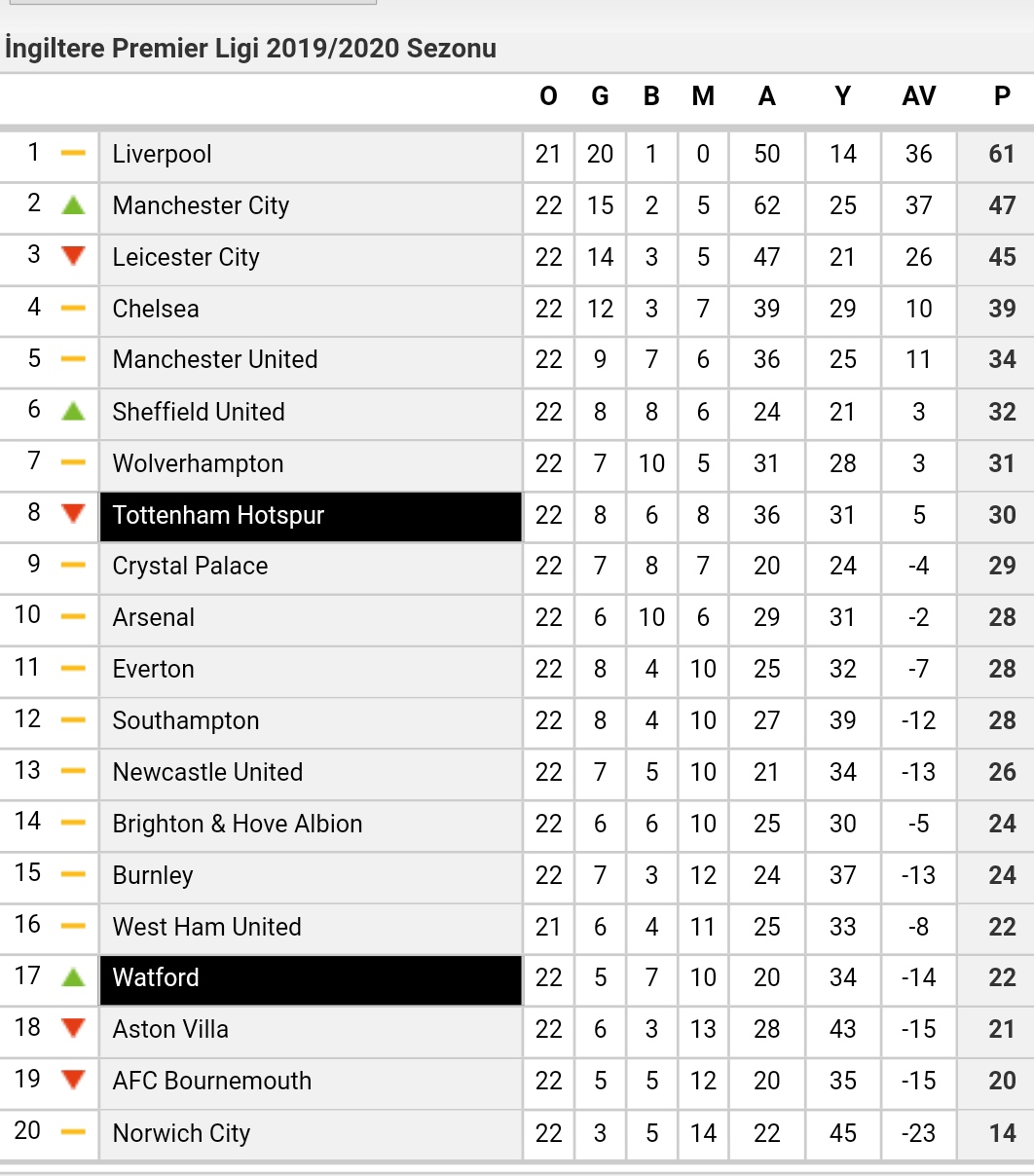
Task: Click the yellow dash icon beside Liverpool
Action: click(x=73, y=154)
